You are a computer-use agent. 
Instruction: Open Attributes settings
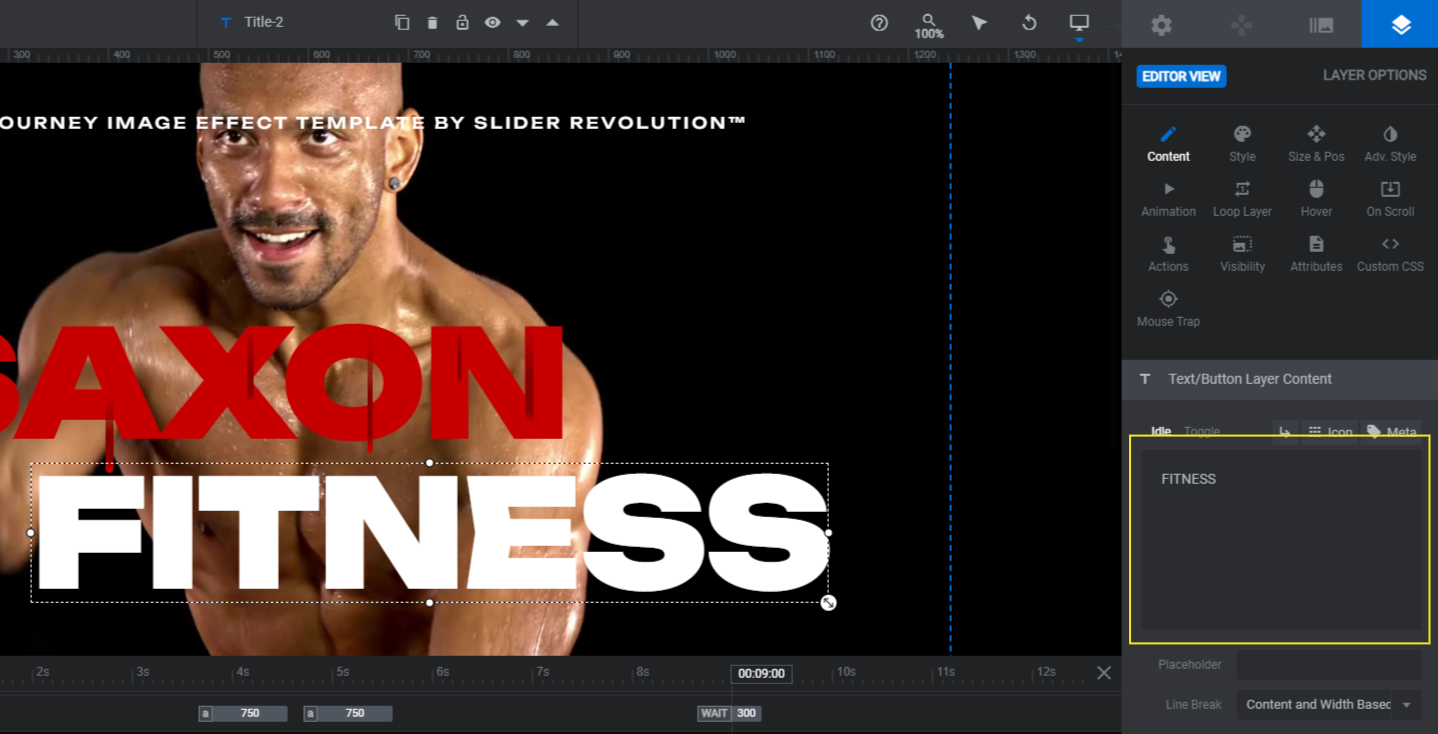point(1316,254)
